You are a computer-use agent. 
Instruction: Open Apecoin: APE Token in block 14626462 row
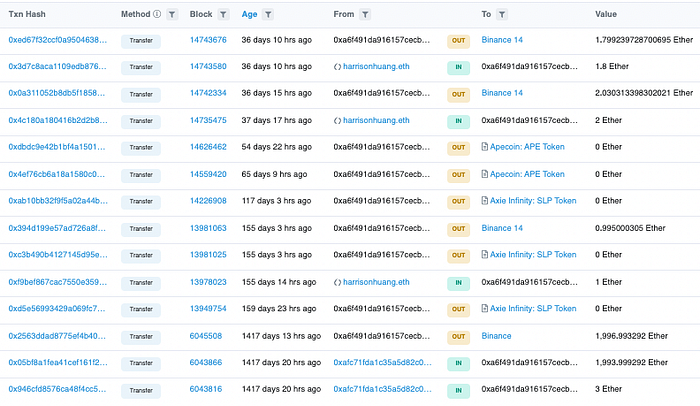click(x=527, y=146)
